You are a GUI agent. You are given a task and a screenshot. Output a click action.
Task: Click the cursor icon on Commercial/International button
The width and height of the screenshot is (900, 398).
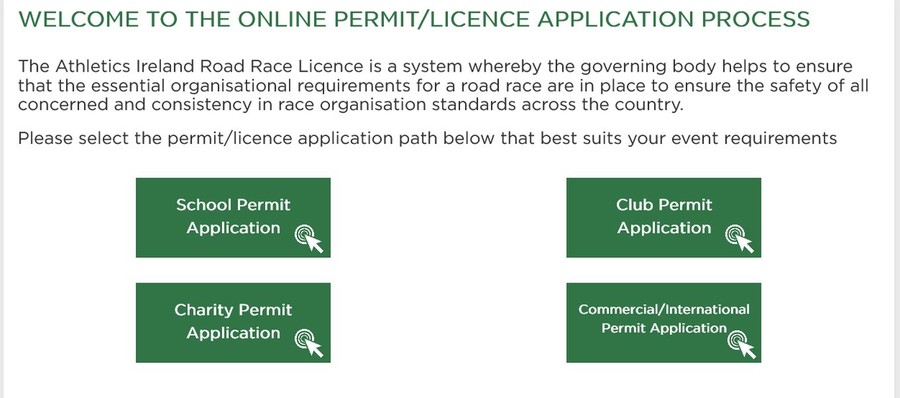tap(742, 345)
